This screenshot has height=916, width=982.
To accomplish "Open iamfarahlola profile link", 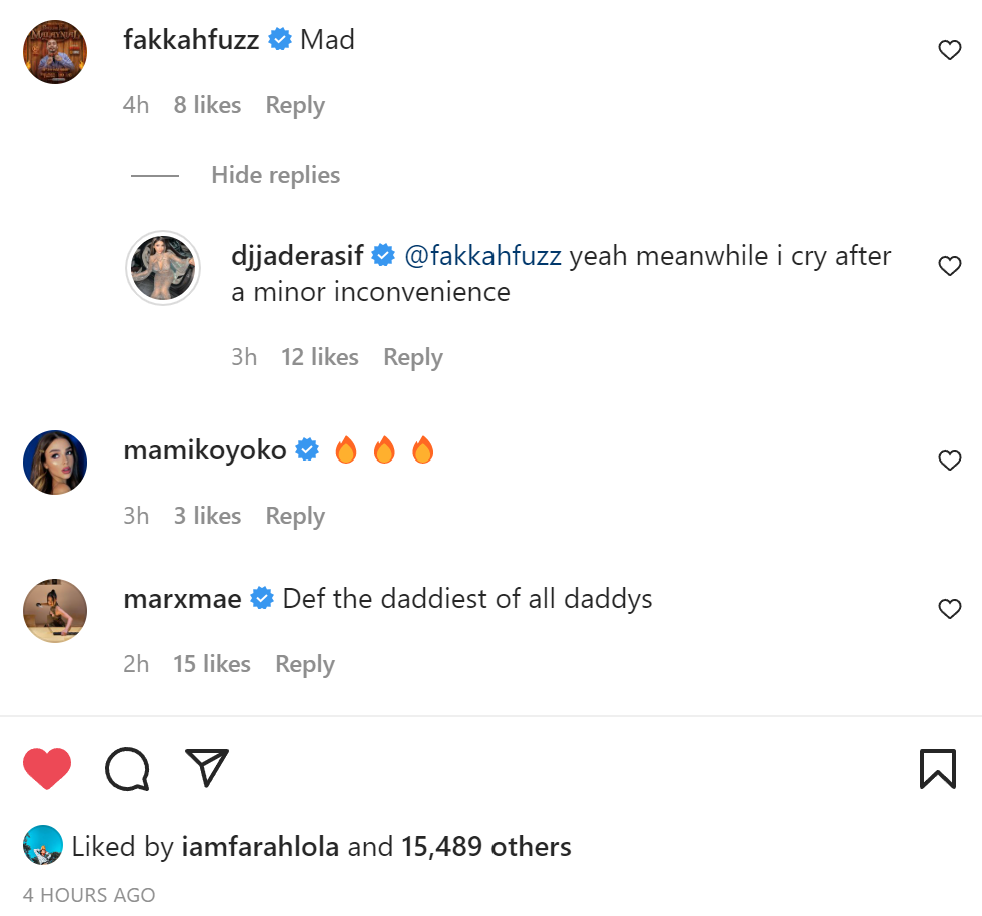I will pos(263,847).
